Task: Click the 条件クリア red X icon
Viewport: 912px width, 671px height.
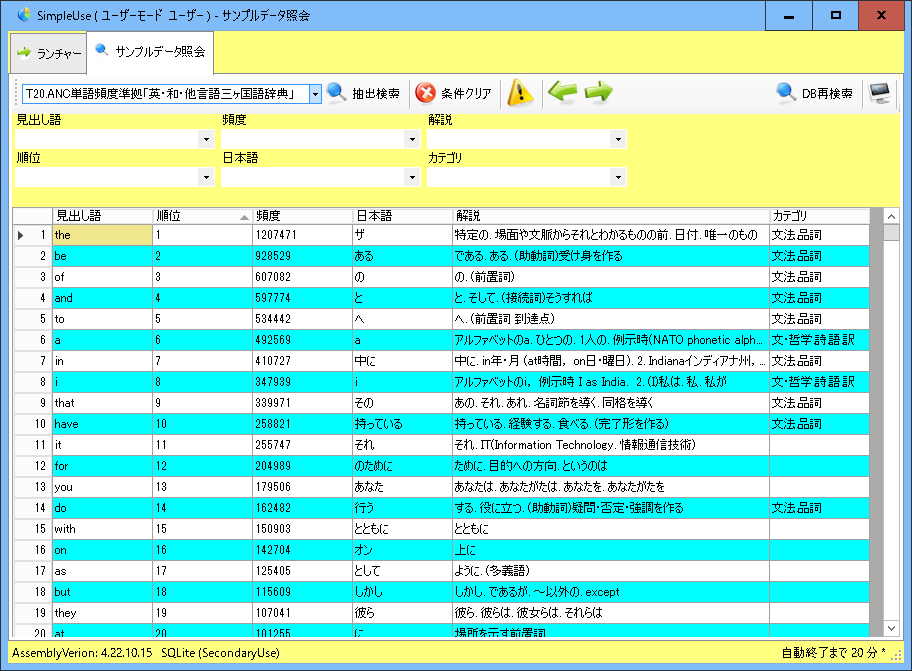Action: tap(425, 93)
